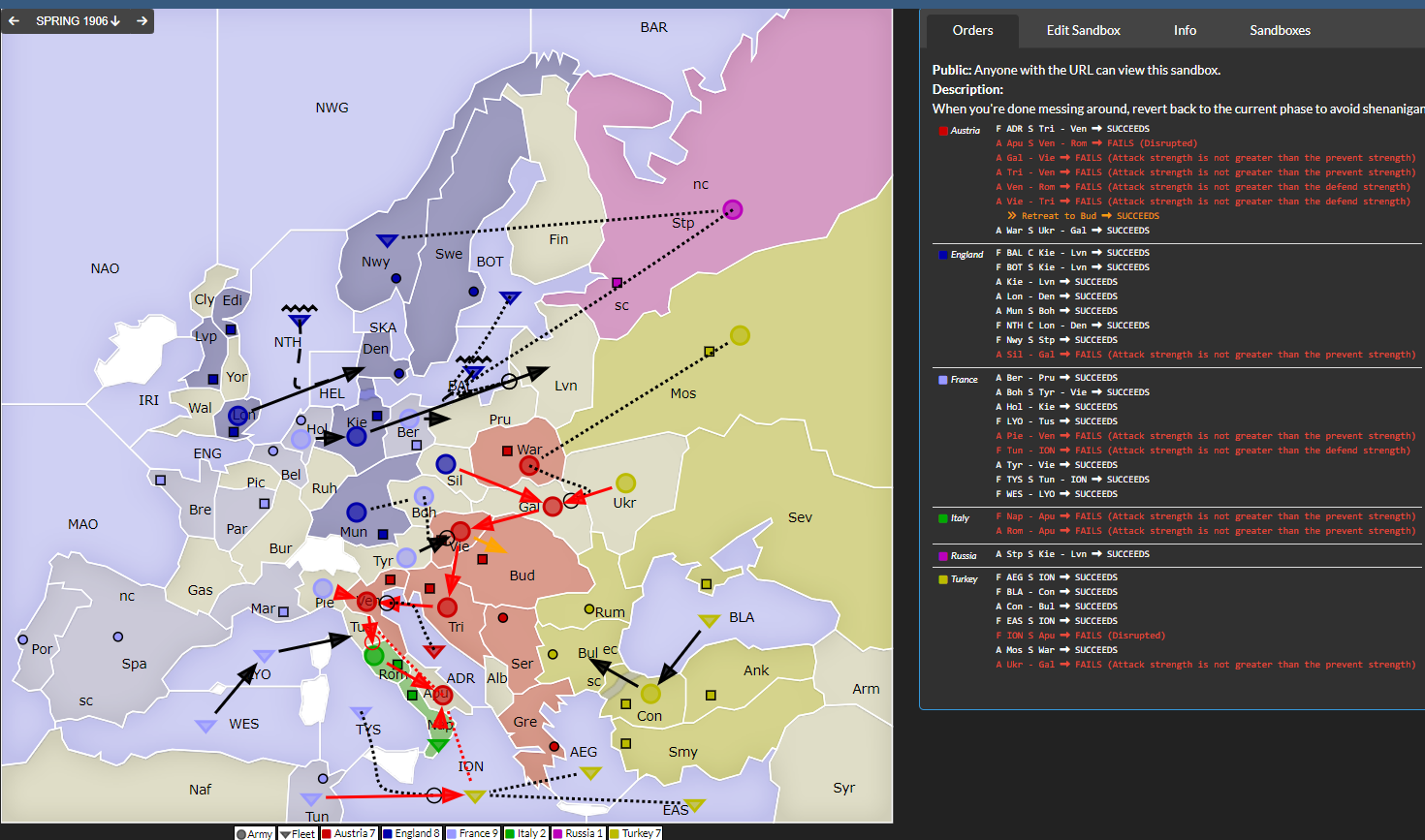Select the French army in Boh

424,496
